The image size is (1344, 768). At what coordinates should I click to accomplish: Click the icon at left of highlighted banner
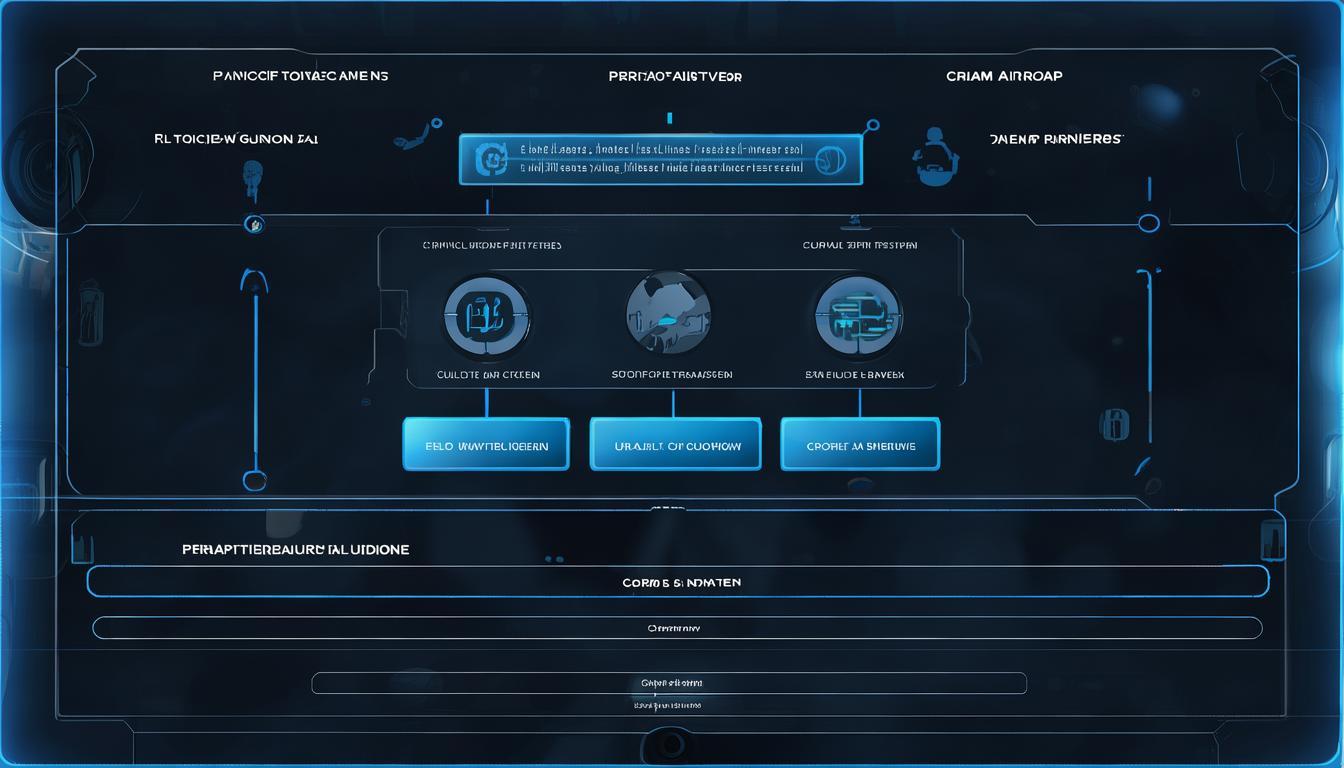491,159
